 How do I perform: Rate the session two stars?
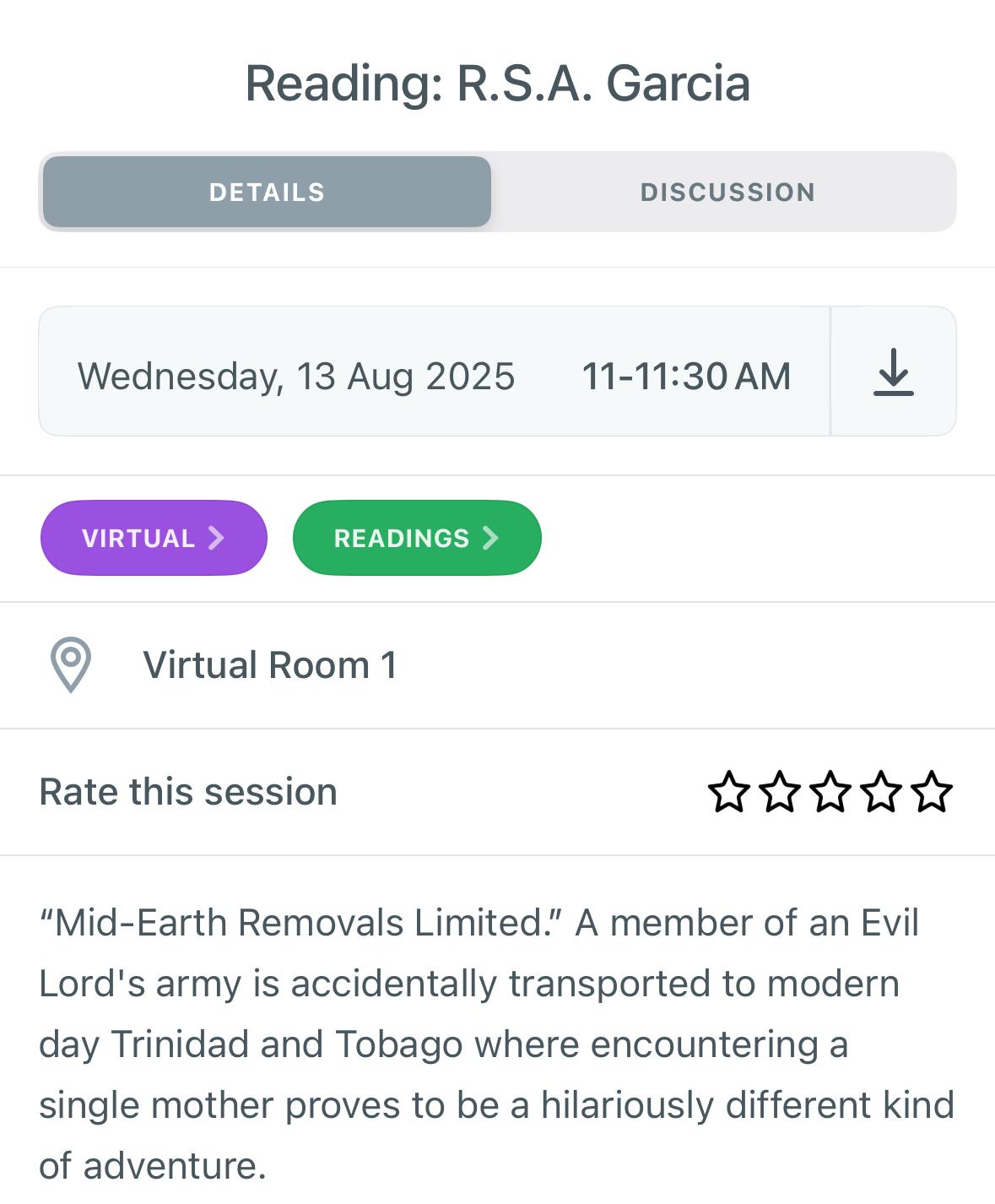click(x=780, y=792)
